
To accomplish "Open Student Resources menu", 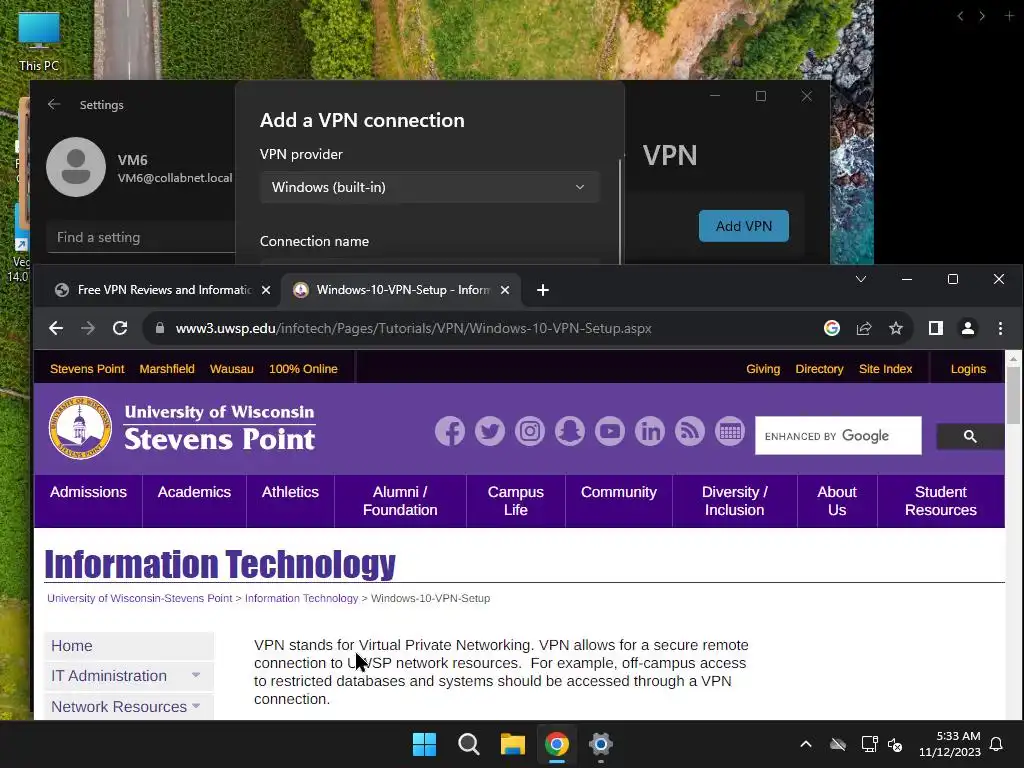I will coord(940,501).
